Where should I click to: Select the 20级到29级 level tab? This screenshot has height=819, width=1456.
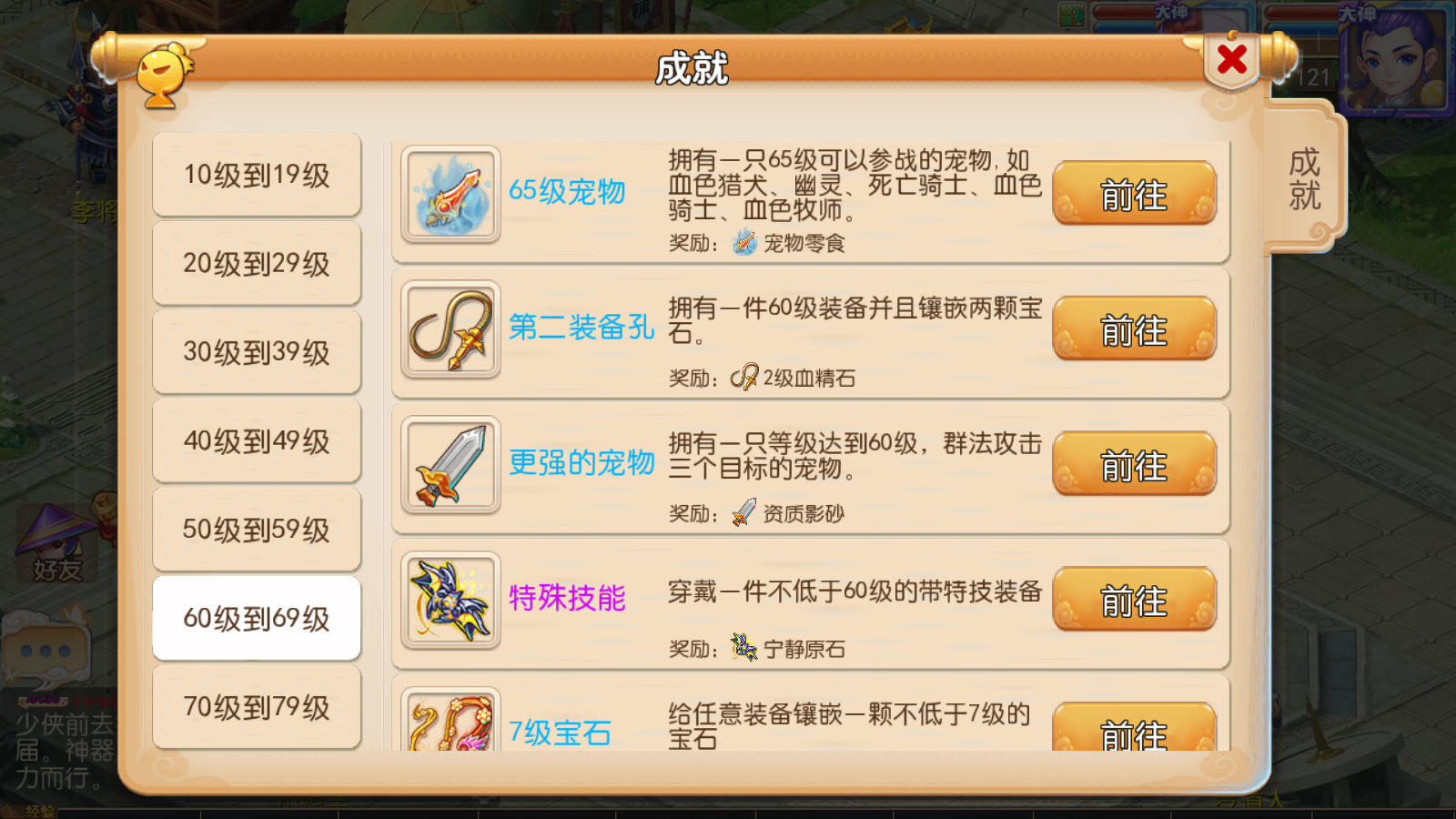pyautogui.click(x=257, y=263)
